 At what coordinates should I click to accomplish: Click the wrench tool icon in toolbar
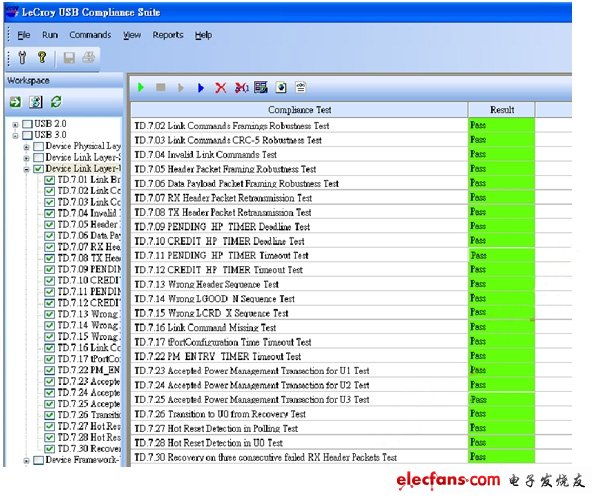click(x=23, y=59)
